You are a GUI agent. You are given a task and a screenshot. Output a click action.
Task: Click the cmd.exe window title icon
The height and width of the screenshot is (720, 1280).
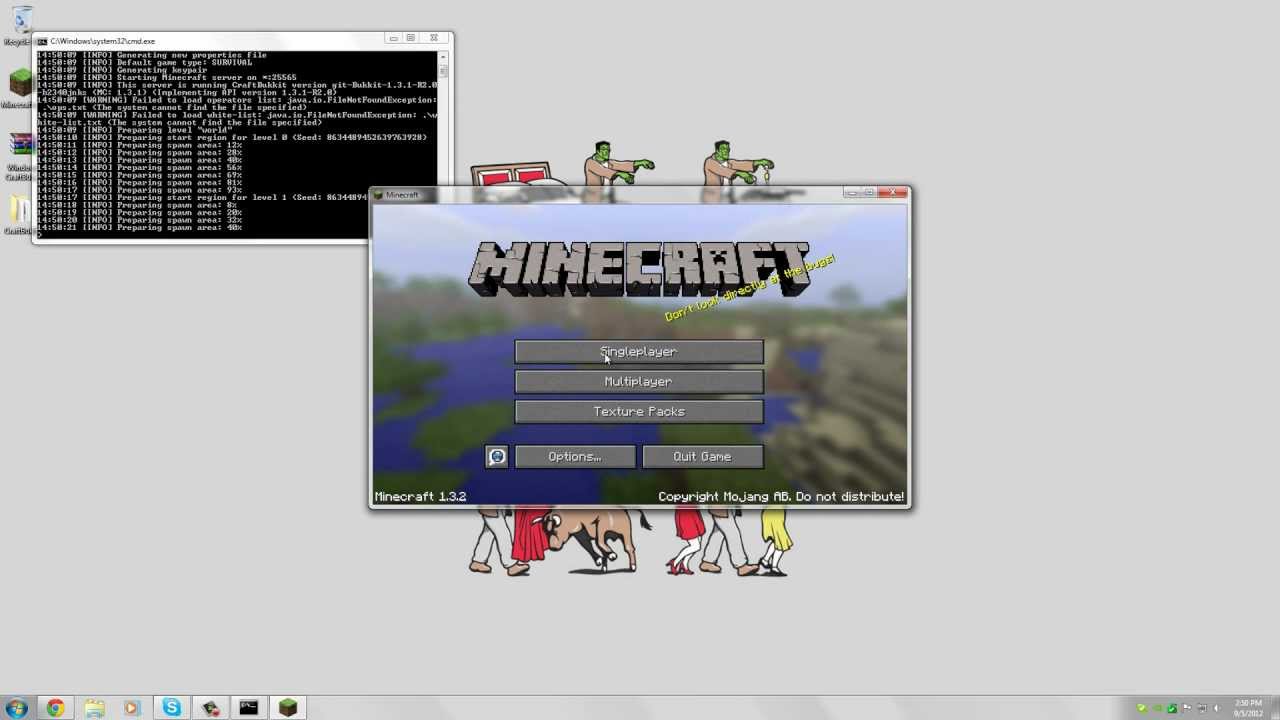click(42, 41)
